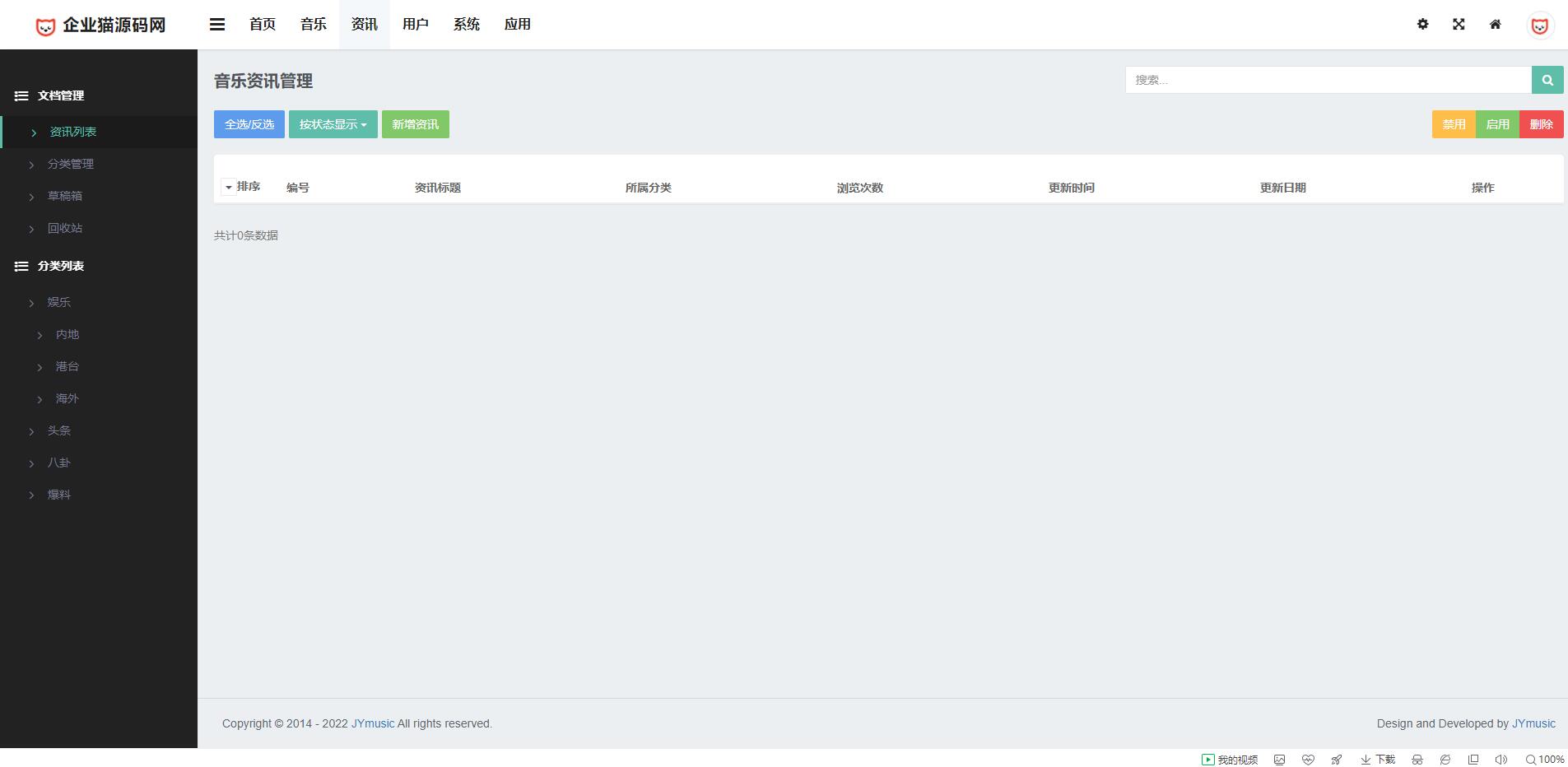Toggle the sidebar with the hamburger icon
This screenshot has height=767, width=1568.
tap(217, 25)
